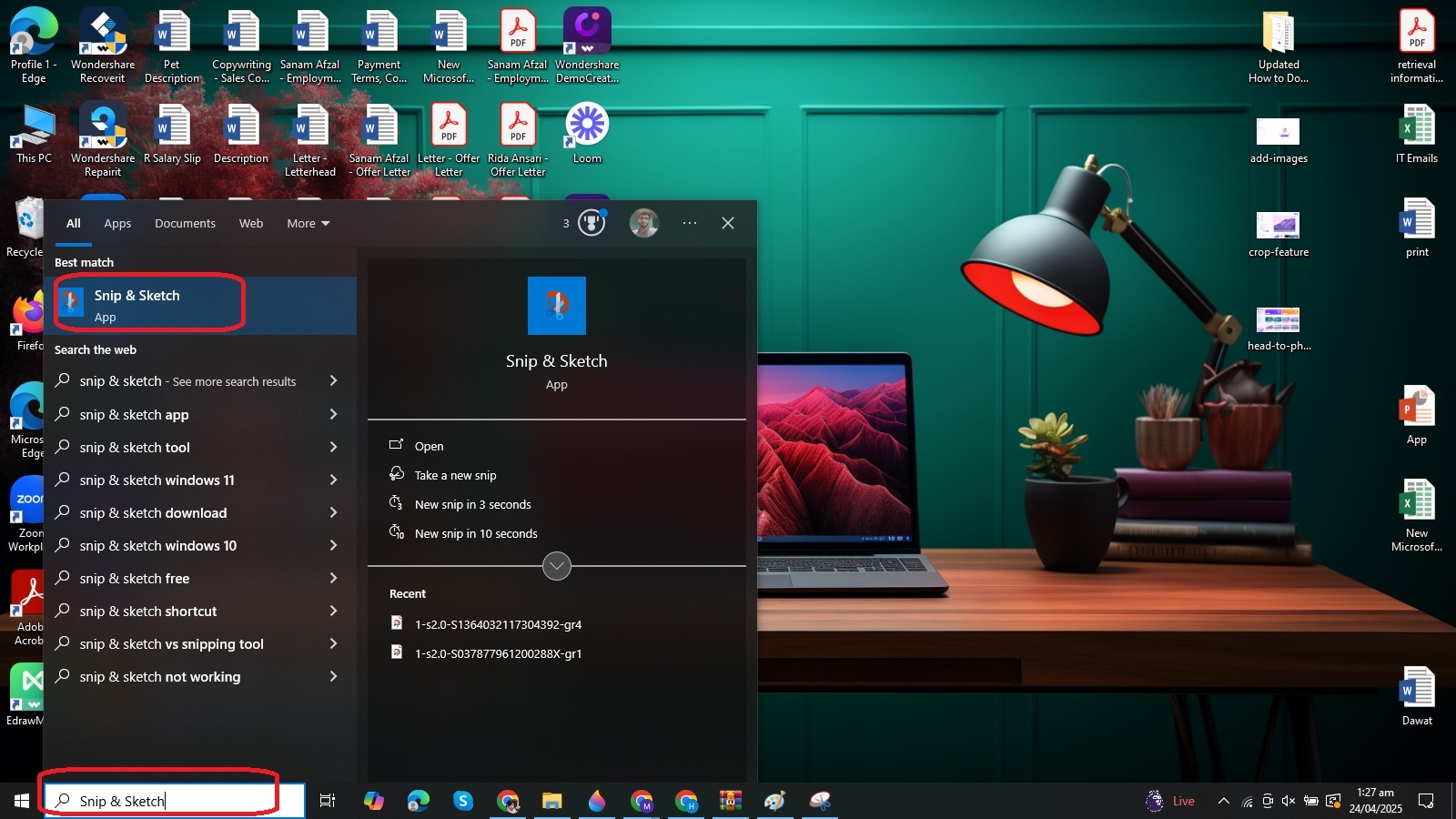
Task: Select the R Salary Slip Word document
Action: [172, 134]
